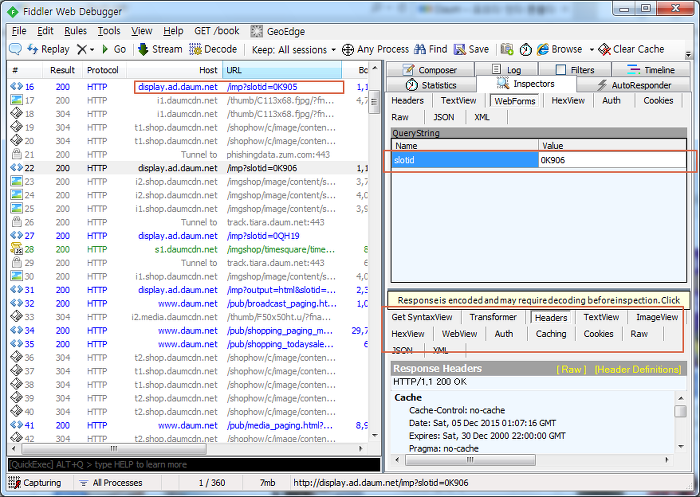Viewport: 700px width, 497px height.
Task: Save sessions using toolbar Save
Action: pos(471,49)
